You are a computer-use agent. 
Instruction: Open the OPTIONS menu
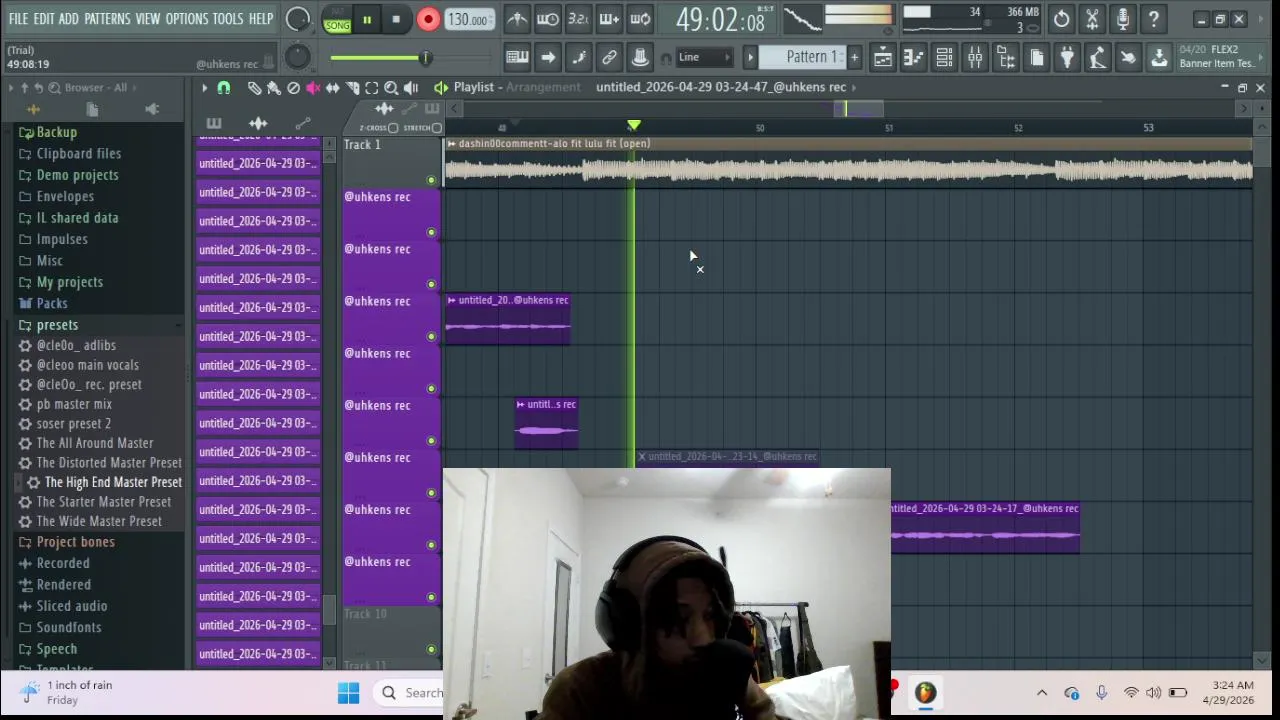[187, 19]
